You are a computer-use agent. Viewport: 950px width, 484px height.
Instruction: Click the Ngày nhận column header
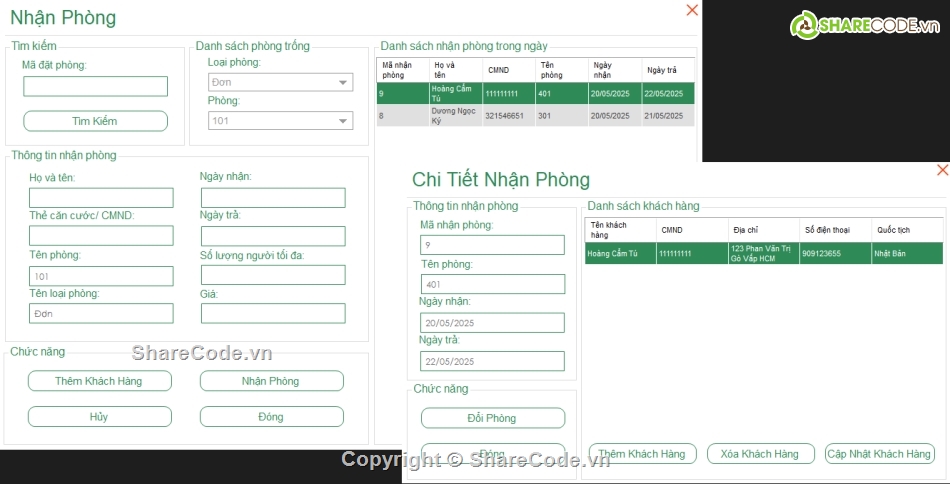[615, 70]
